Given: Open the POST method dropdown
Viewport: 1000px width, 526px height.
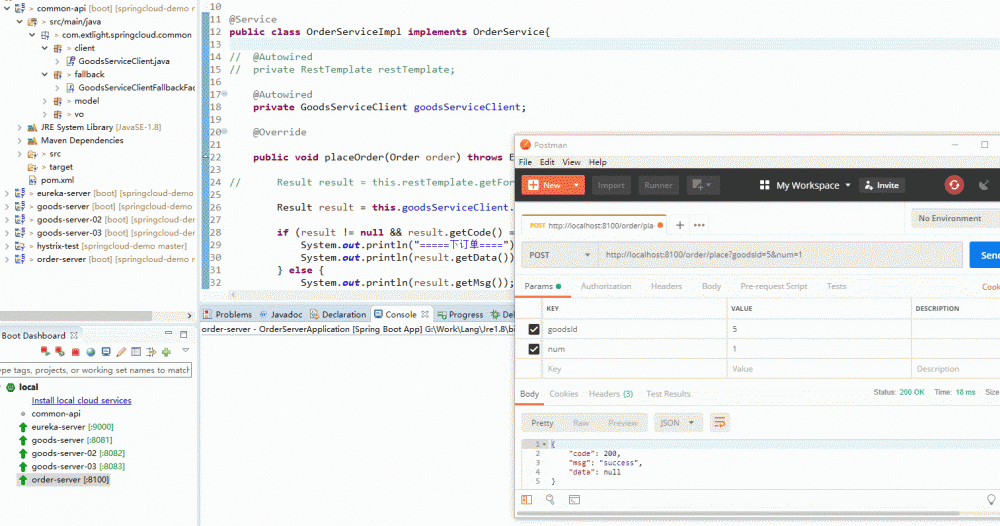Looking at the screenshot, I should click(x=557, y=255).
